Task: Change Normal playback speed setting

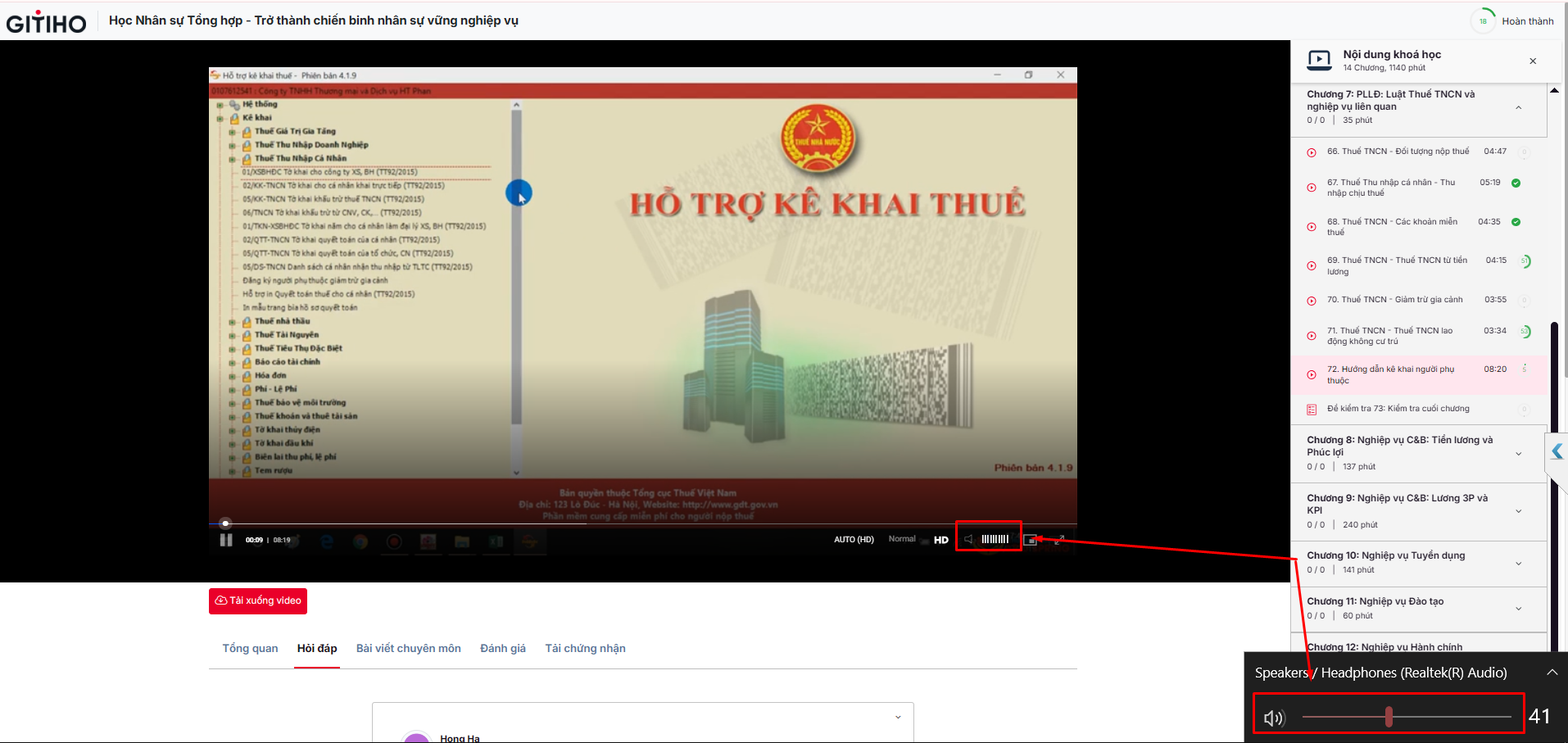Action: pos(902,539)
